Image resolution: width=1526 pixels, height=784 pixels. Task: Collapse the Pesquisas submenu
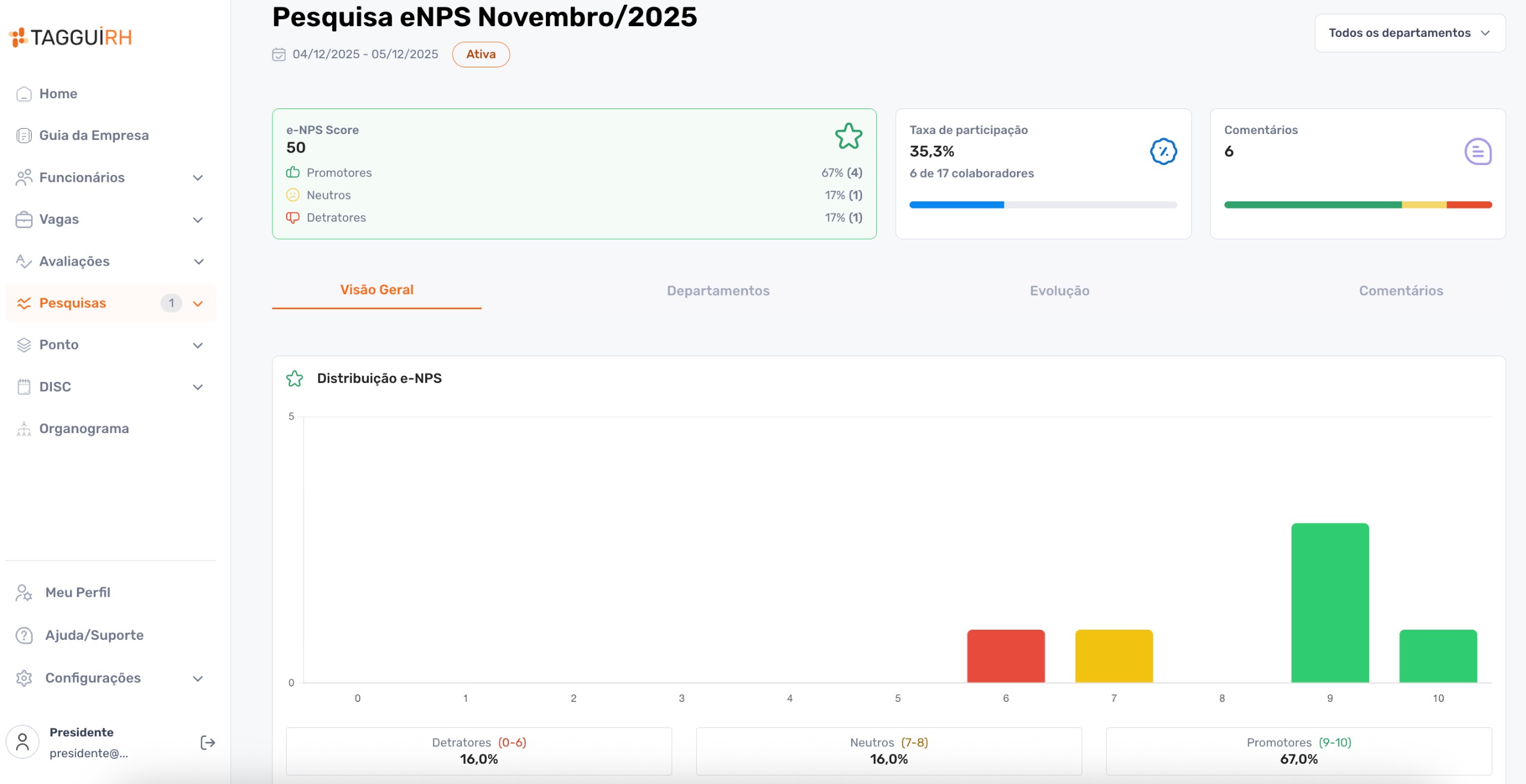pyautogui.click(x=197, y=303)
